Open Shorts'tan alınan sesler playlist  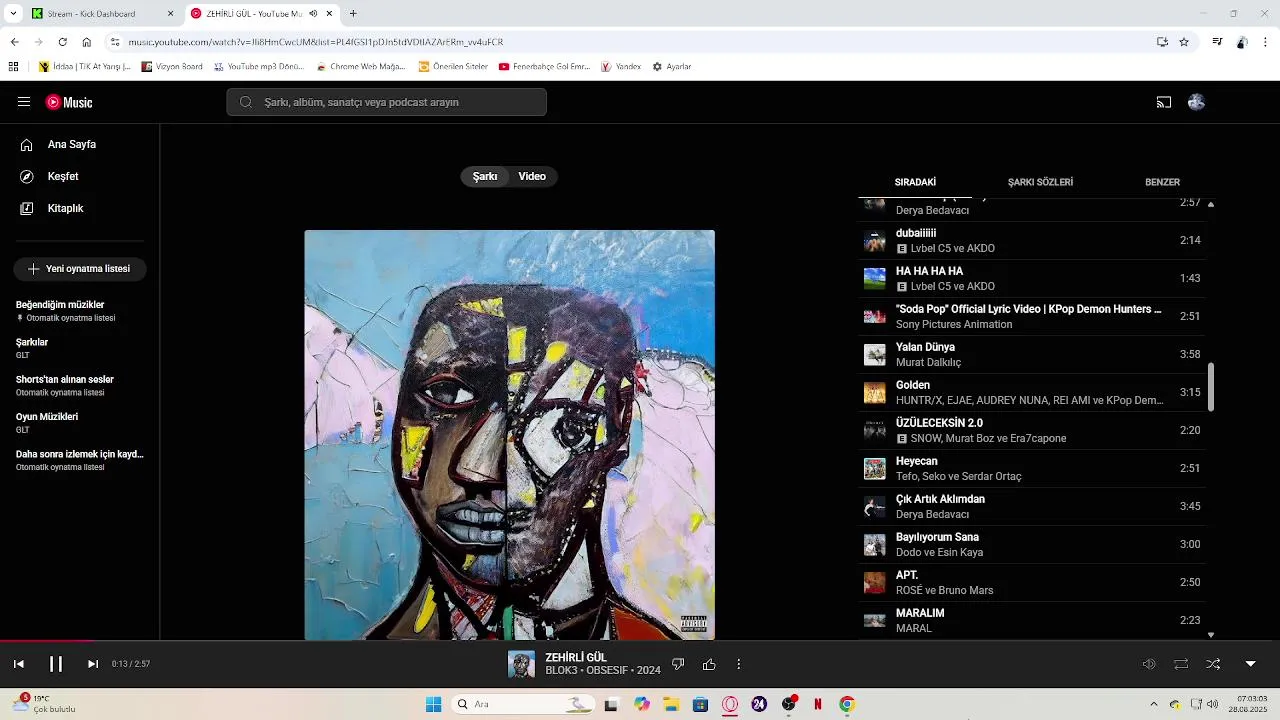tap(80, 385)
